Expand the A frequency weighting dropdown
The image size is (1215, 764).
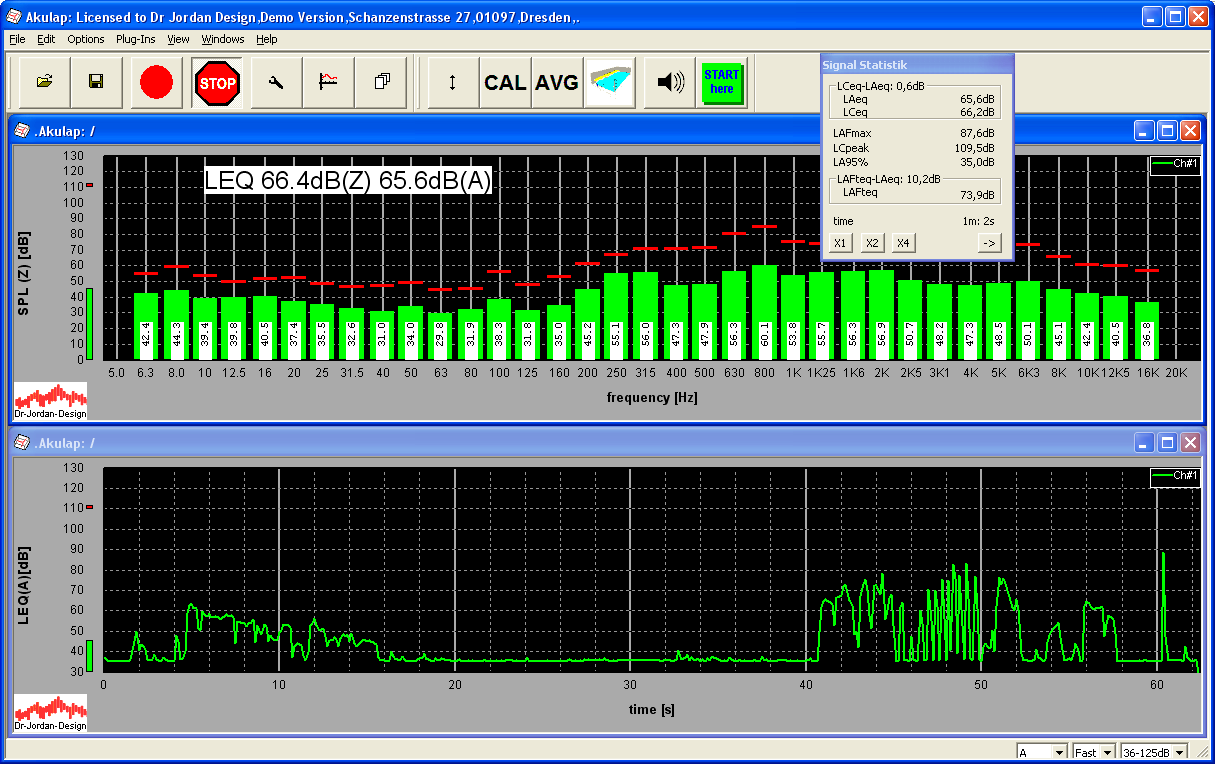[x=1059, y=752]
